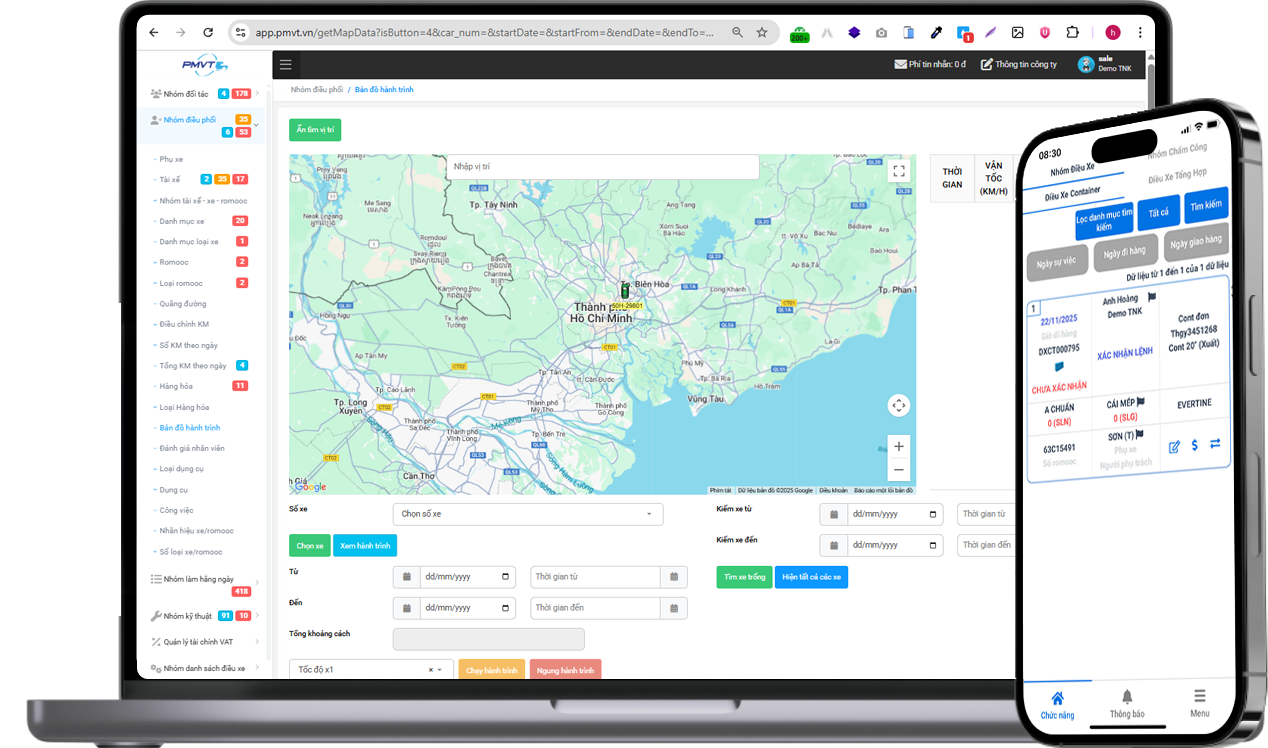The height and width of the screenshot is (748, 1268).
Task: Reload the page in the browser
Action: (207, 32)
